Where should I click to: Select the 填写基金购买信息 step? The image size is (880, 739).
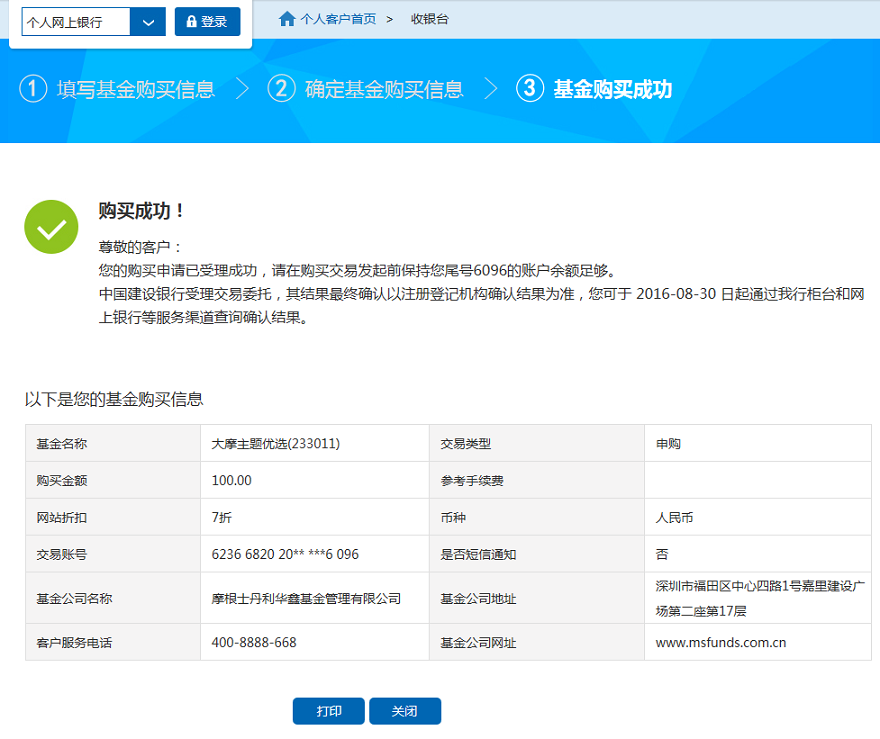(x=136, y=89)
